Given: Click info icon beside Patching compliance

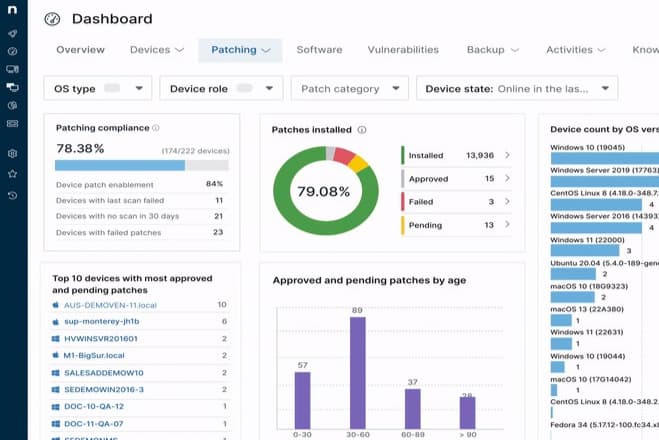Looking at the screenshot, I should [157, 128].
